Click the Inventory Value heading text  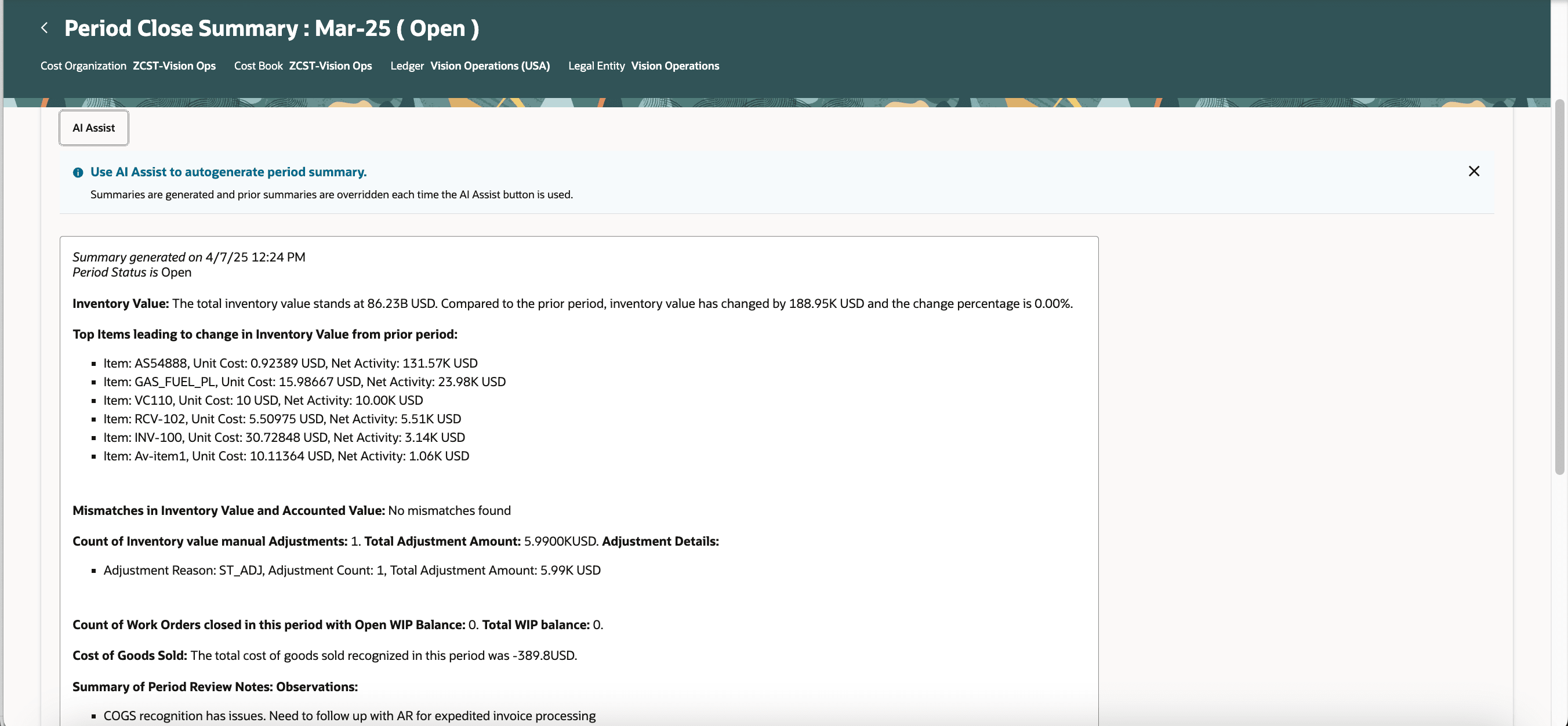pyautogui.click(x=121, y=304)
